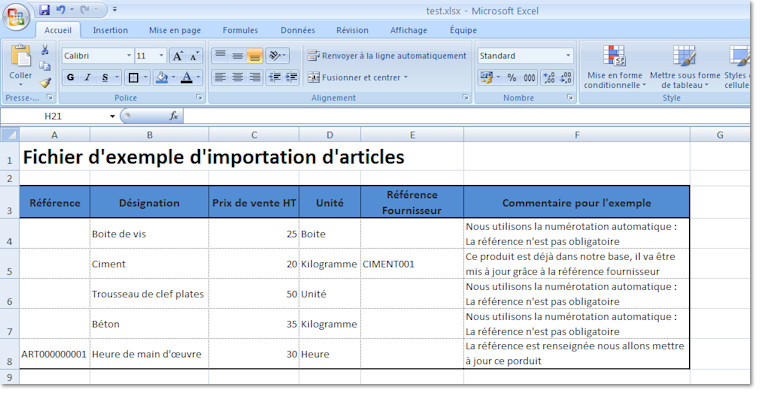Open Fusionner et centrer dropdown arrow

[406, 78]
